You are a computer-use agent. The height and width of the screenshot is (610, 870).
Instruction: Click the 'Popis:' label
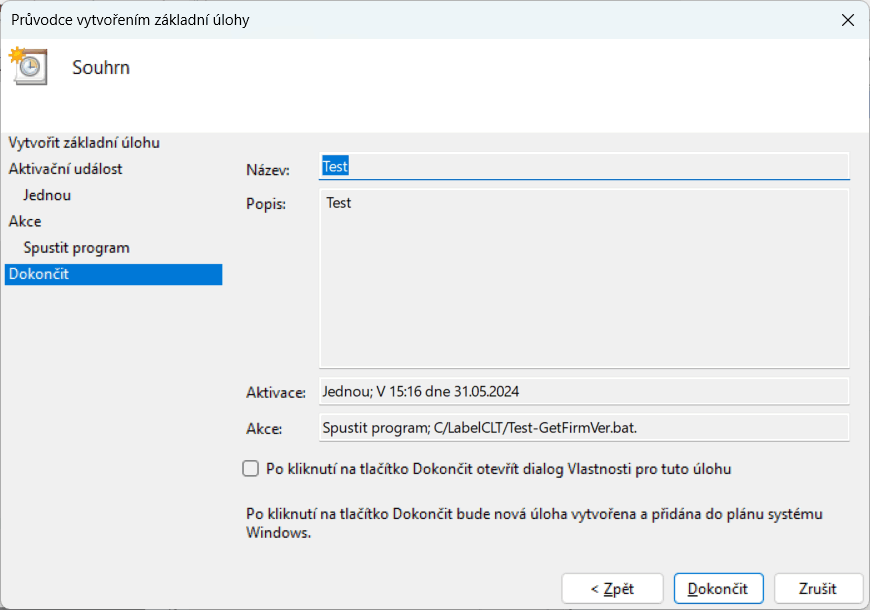pyautogui.click(x=266, y=205)
